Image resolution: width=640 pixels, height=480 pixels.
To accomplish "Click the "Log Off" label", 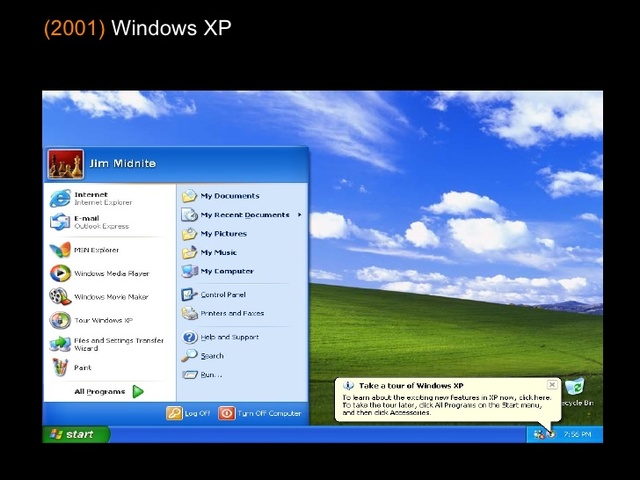I will [197, 413].
